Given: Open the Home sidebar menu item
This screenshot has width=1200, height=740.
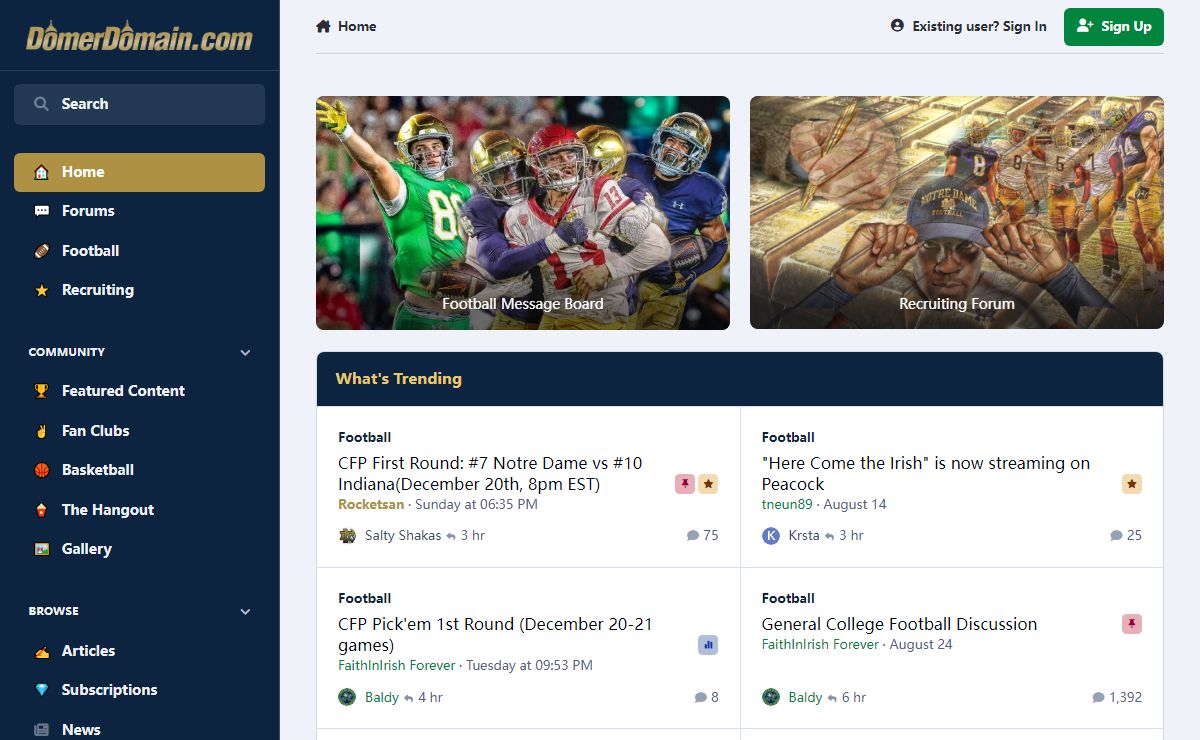Looking at the screenshot, I should pos(139,172).
